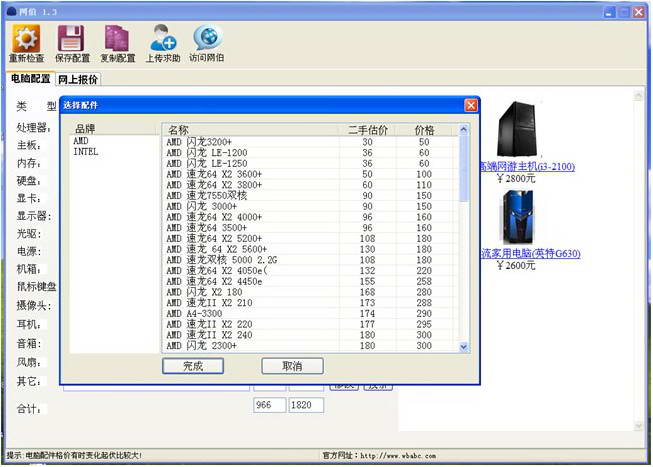Select the AMD brand
Image resolution: width=653 pixels, height=467 pixels.
pyautogui.click(x=81, y=141)
